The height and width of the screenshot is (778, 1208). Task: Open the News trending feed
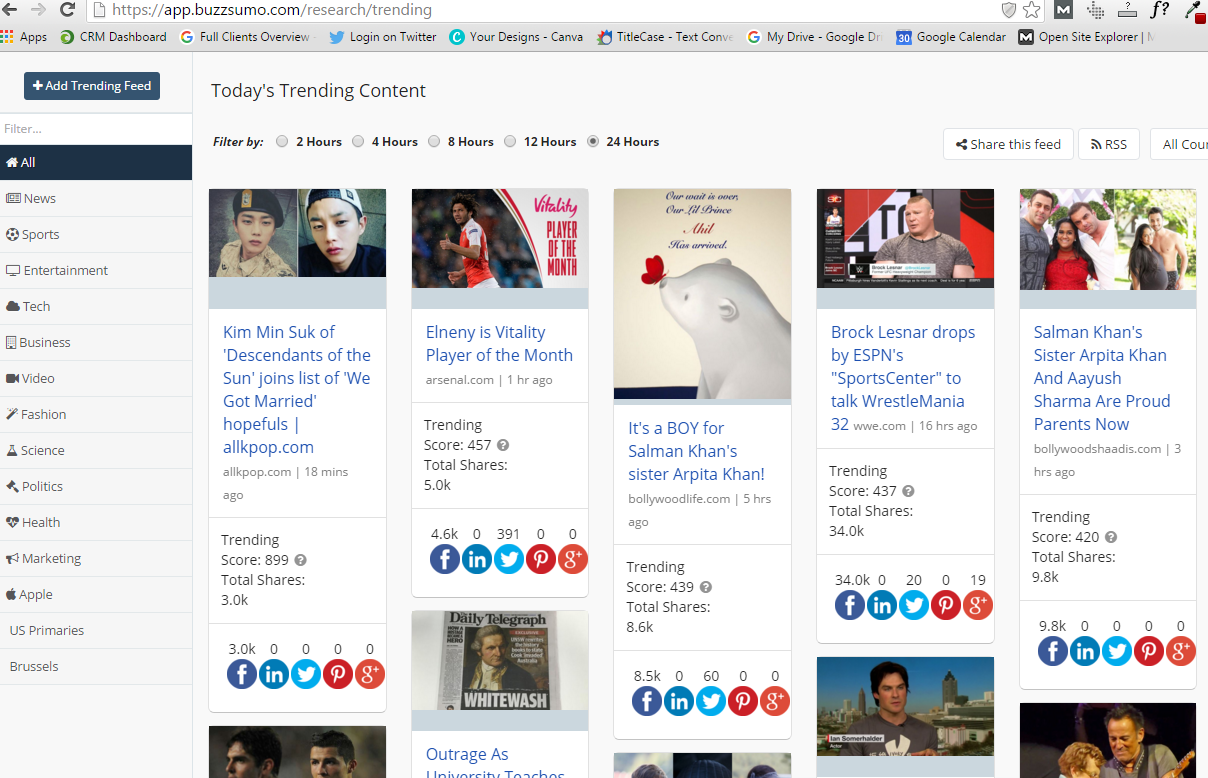click(x=96, y=198)
